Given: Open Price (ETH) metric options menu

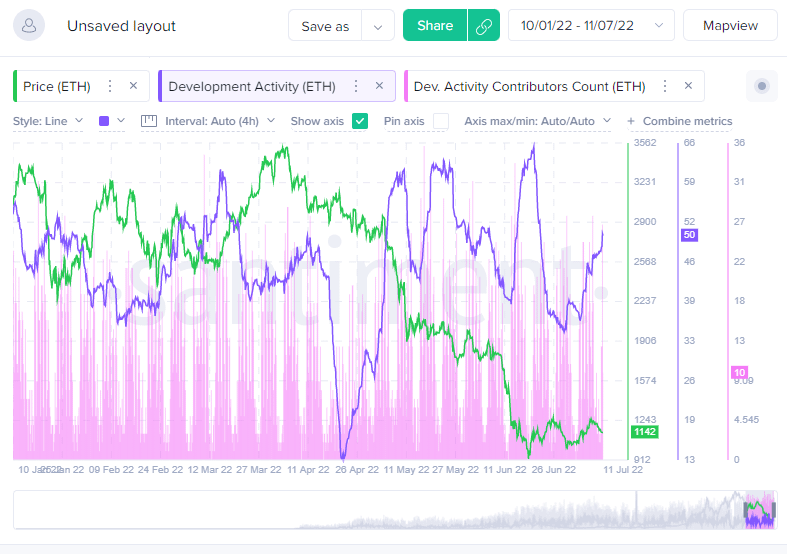Looking at the screenshot, I should click(110, 86).
